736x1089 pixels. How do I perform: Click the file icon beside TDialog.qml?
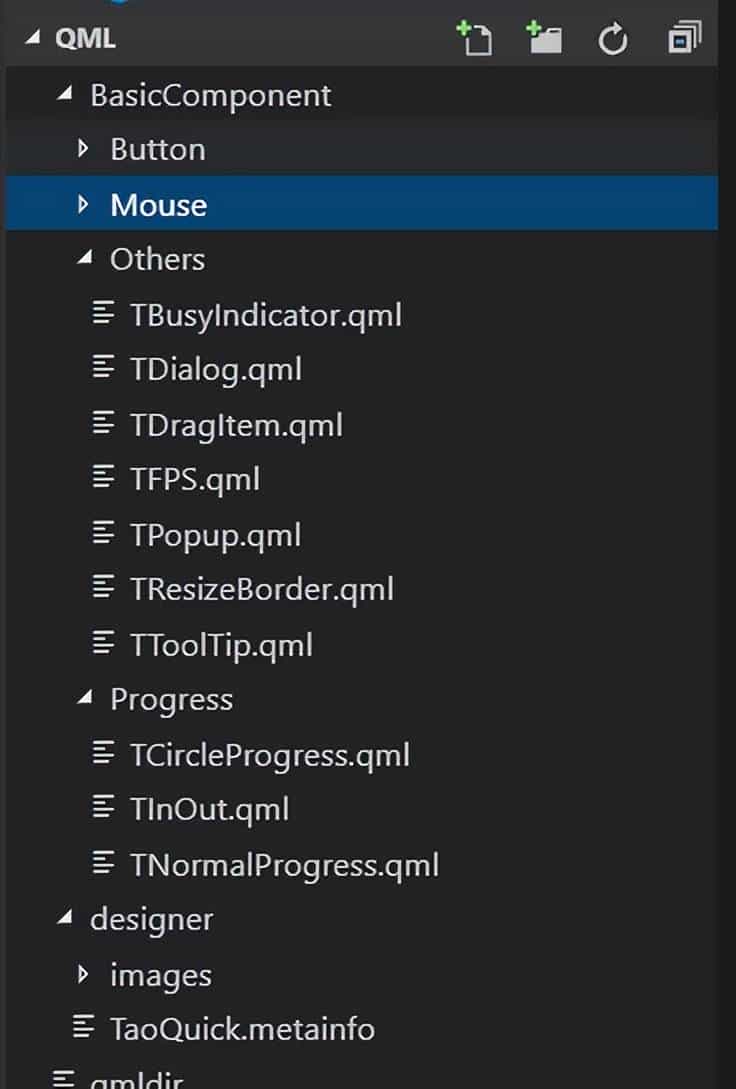point(104,368)
